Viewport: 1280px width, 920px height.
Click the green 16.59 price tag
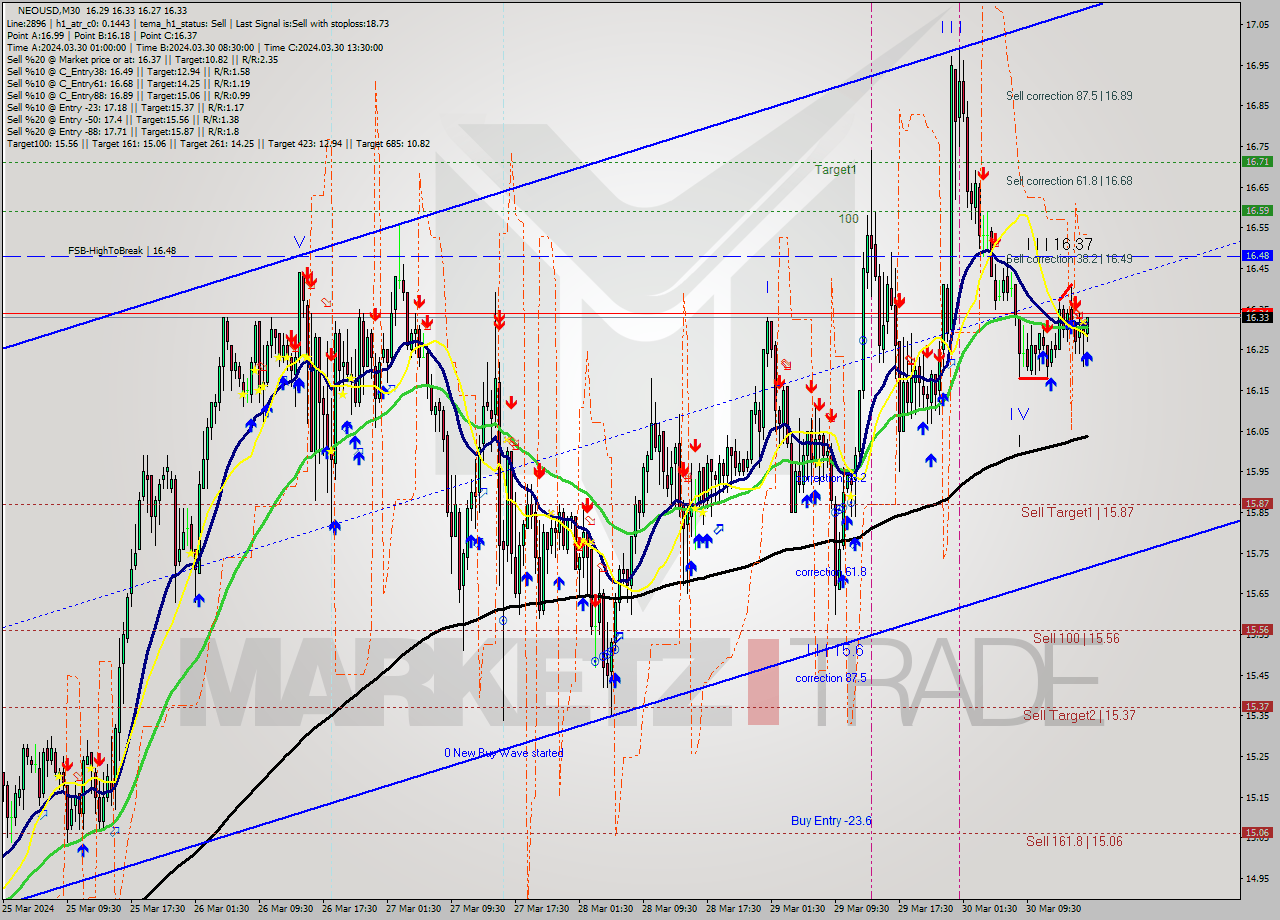click(x=1257, y=210)
